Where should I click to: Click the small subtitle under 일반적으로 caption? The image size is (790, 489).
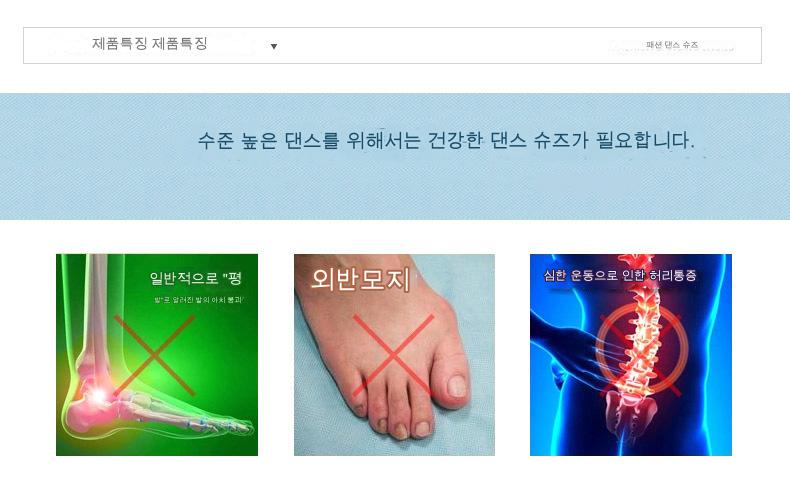(x=199, y=300)
